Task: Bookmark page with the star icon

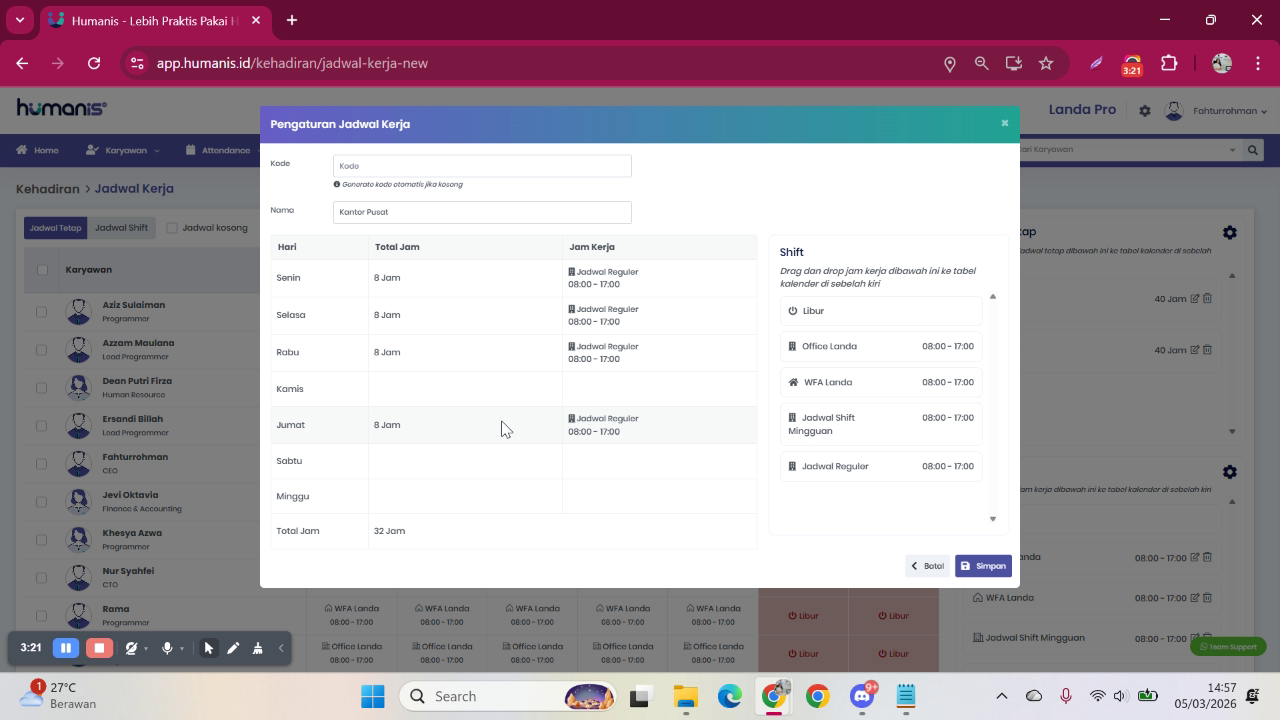Action: tap(1046, 63)
